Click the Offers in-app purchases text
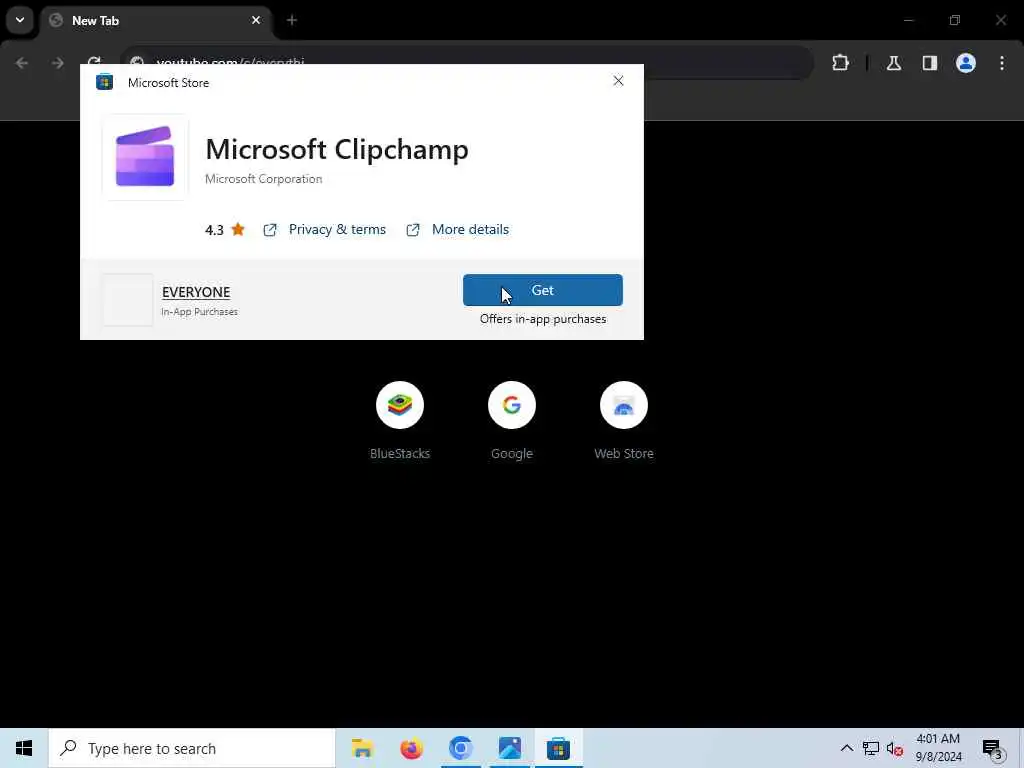Image resolution: width=1024 pixels, height=768 pixels. pyautogui.click(x=543, y=319)
